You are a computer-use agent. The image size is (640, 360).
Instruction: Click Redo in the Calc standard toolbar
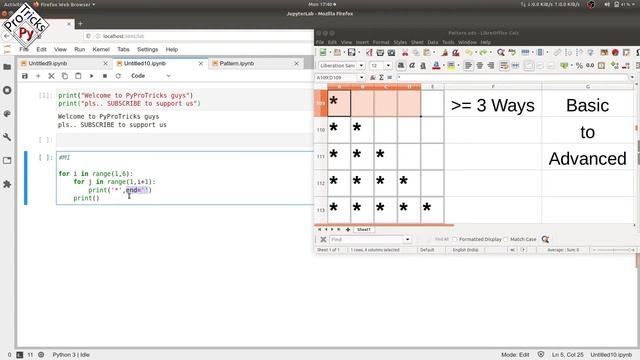[483, 52]
